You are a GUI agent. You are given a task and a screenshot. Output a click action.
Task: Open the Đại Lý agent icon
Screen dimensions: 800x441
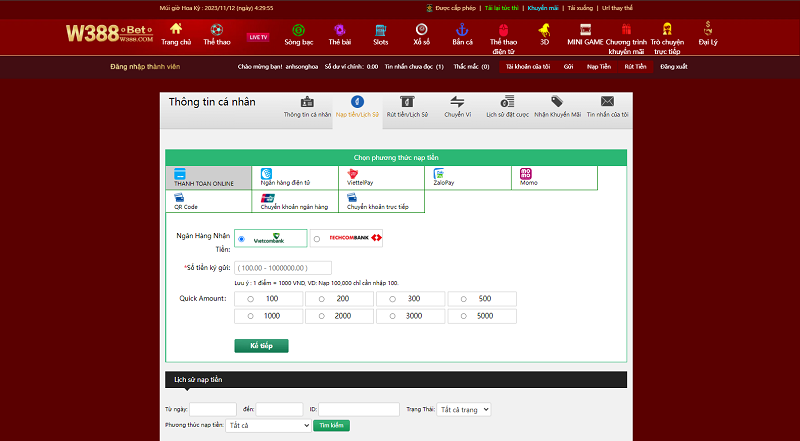[708, 28]
